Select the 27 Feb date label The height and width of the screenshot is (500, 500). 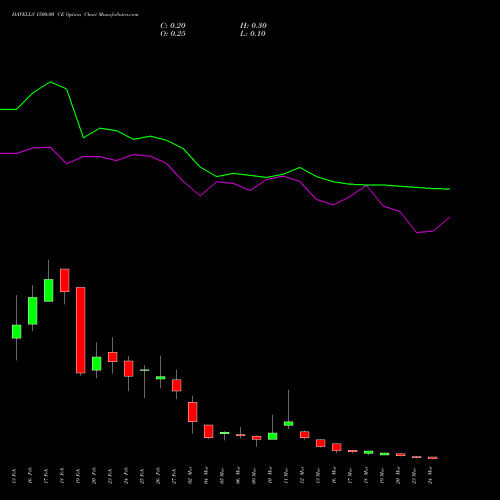[x=174, y=476]
